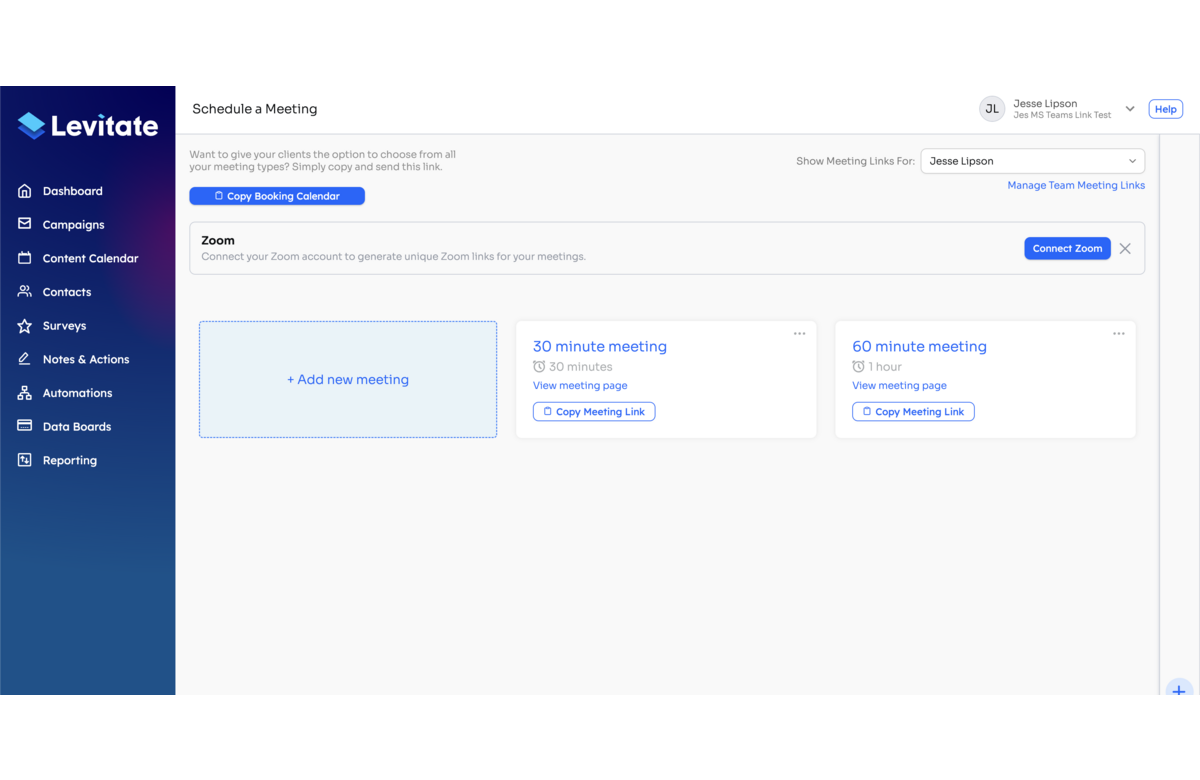Click the Surveys star icon
This screenshot has width=1200, height=780.
click(x=25, y=326)
